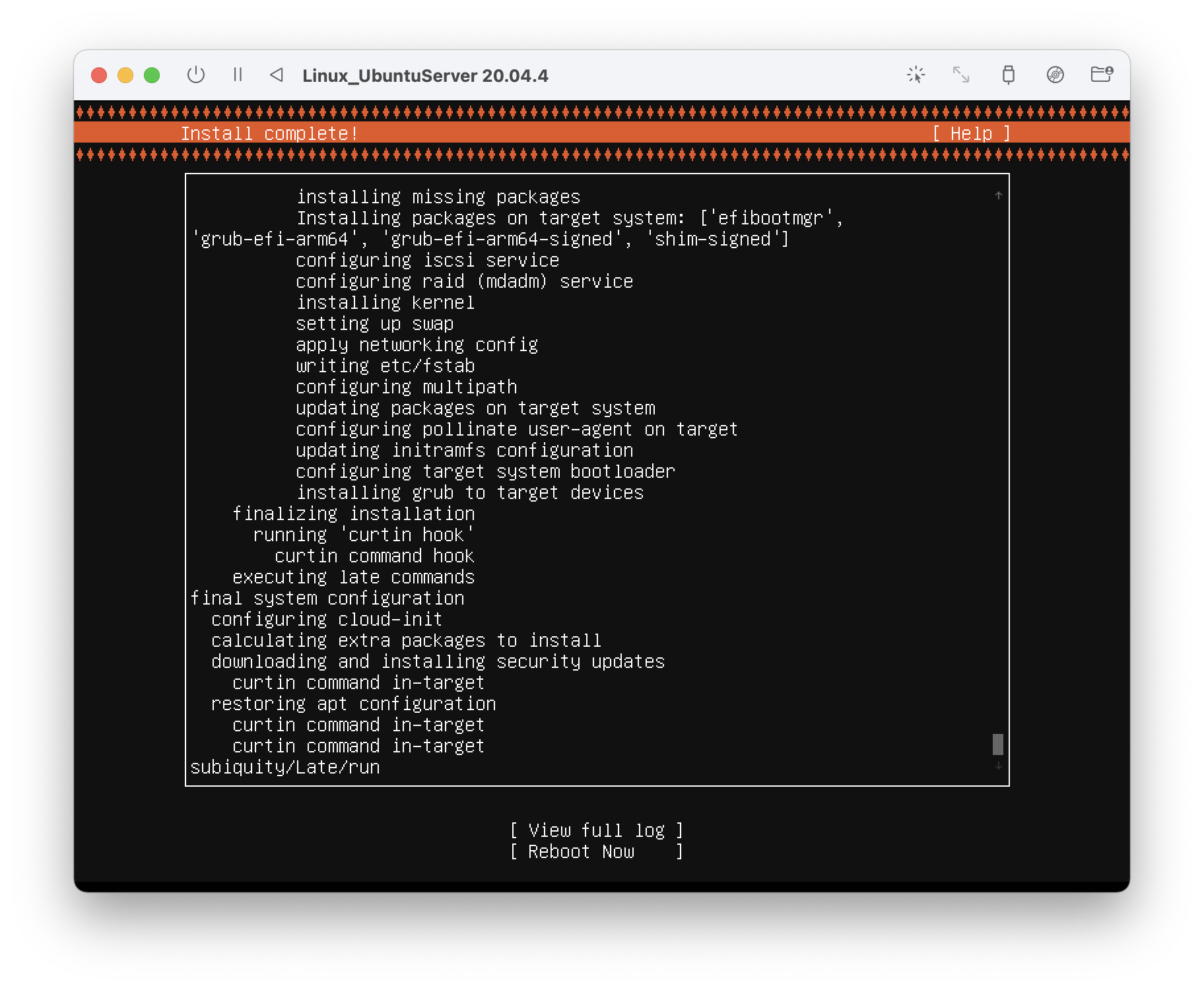Click 'configuring raid (mdadm) service' log line

(465, 282)
